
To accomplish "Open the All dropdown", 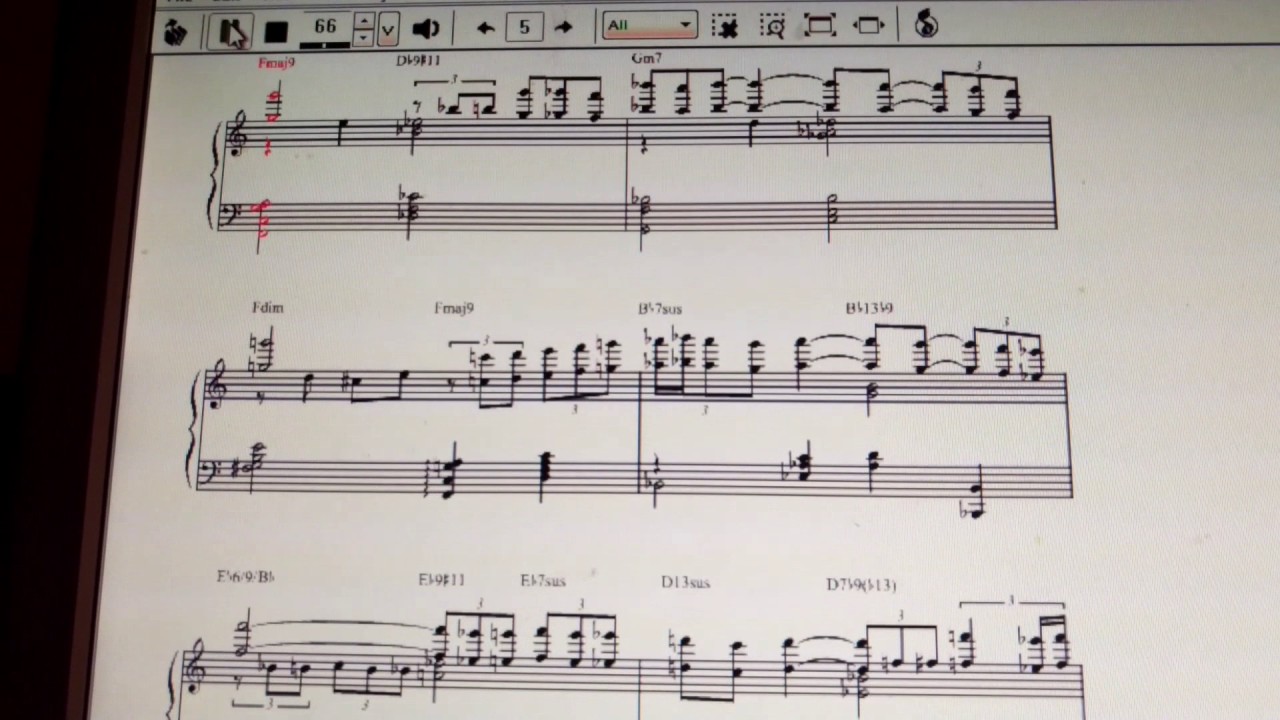I will 649,25.
